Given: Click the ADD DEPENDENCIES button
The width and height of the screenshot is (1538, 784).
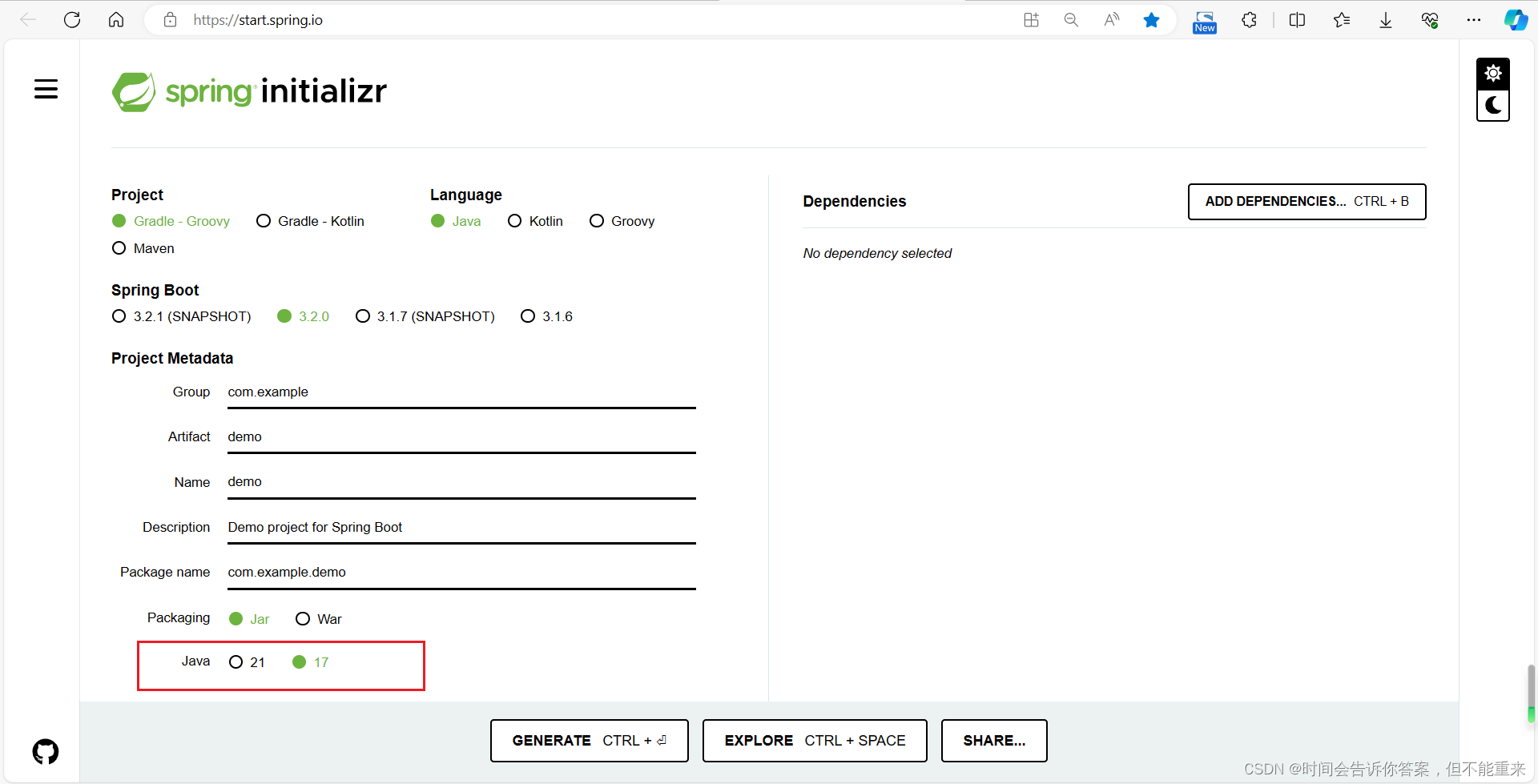Looking at the screenshot, I should click(x=1306, y=202).
